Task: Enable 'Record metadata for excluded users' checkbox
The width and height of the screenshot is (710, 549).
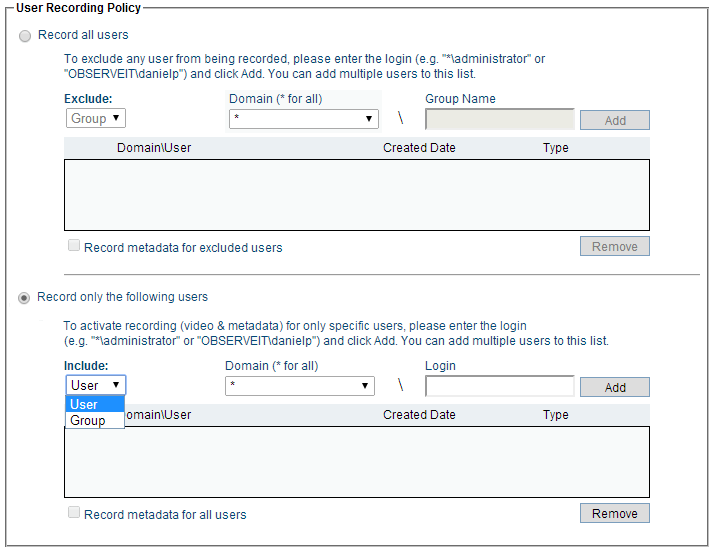Action: [x=74, y=246]
